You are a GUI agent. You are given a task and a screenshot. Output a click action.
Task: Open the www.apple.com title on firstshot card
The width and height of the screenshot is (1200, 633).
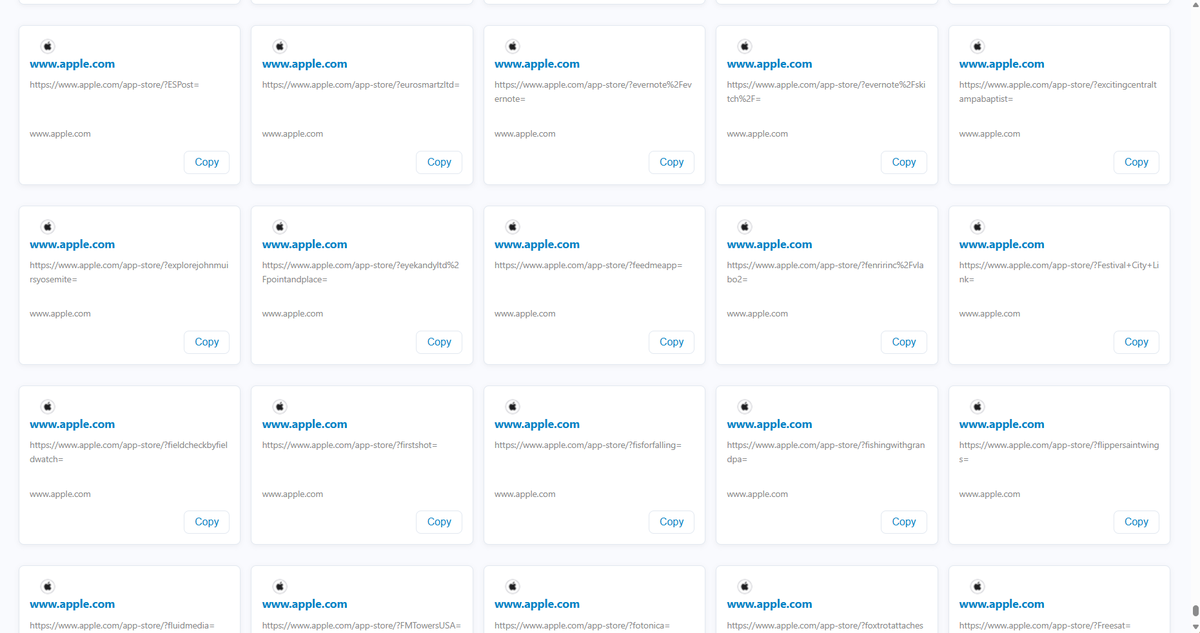pyautogui.click(x=304, y=424)
